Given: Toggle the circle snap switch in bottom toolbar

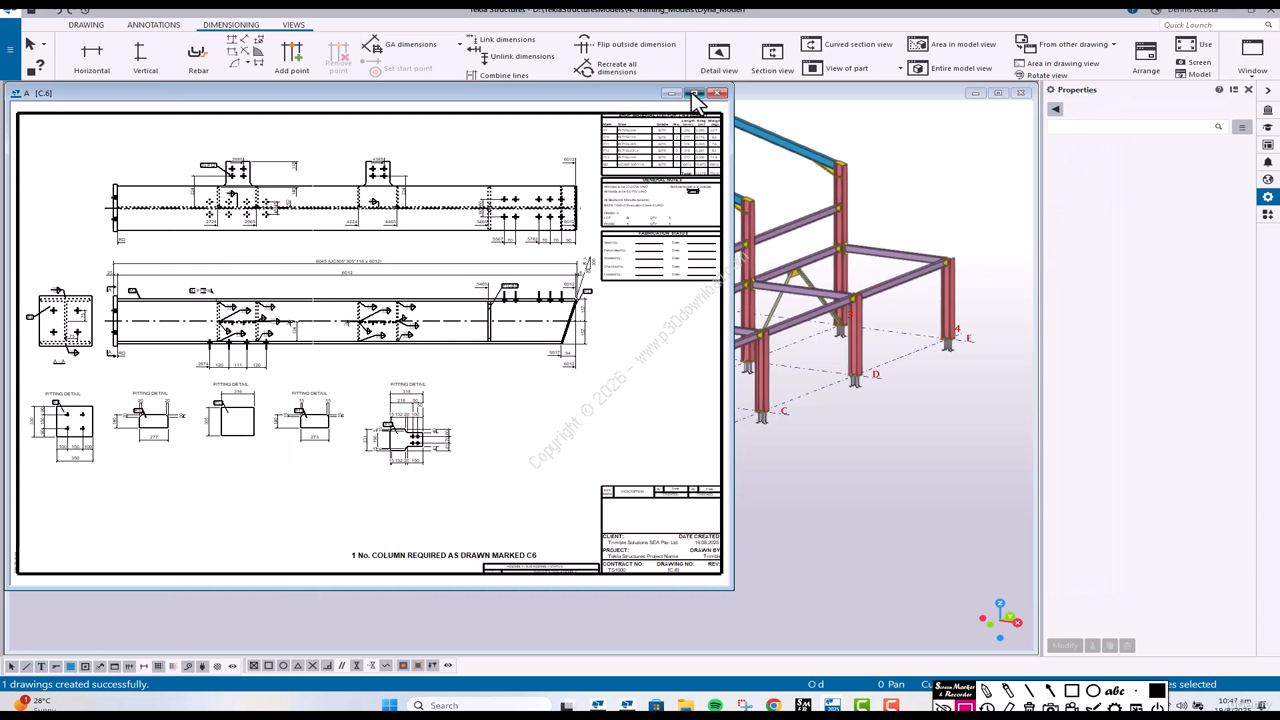Looking at the screenshot, I should (283, 666).
